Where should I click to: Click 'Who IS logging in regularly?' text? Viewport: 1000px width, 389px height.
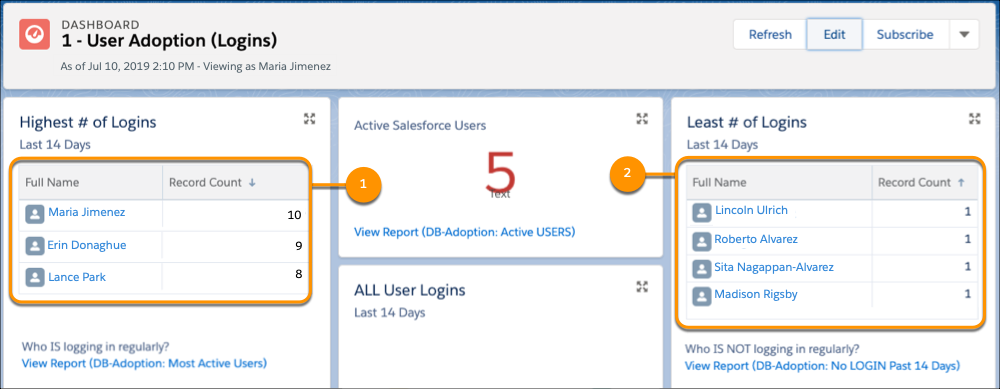(96, 348)
